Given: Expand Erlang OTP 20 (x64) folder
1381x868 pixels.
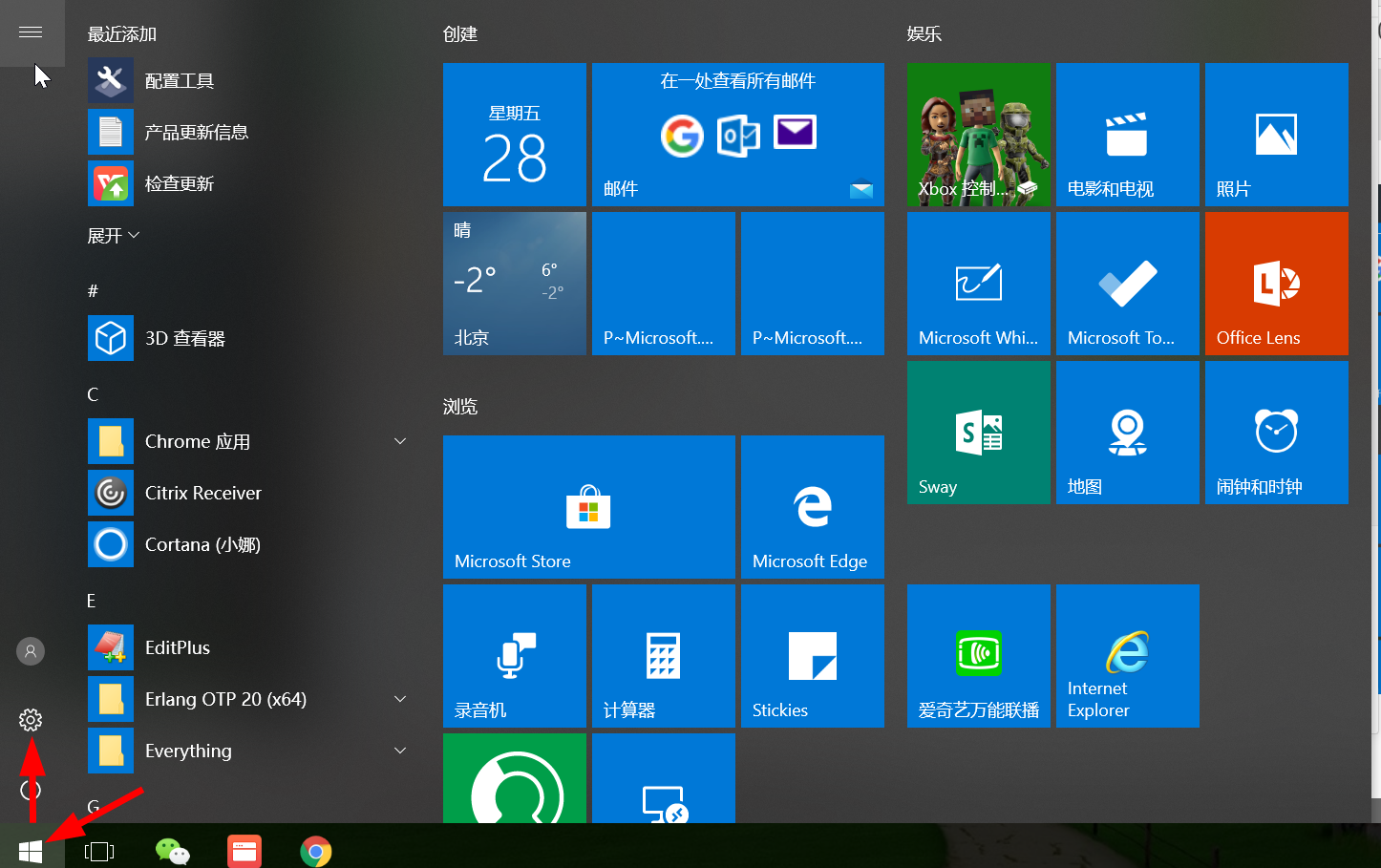Looking at the screenshot, I should (250, 699).
